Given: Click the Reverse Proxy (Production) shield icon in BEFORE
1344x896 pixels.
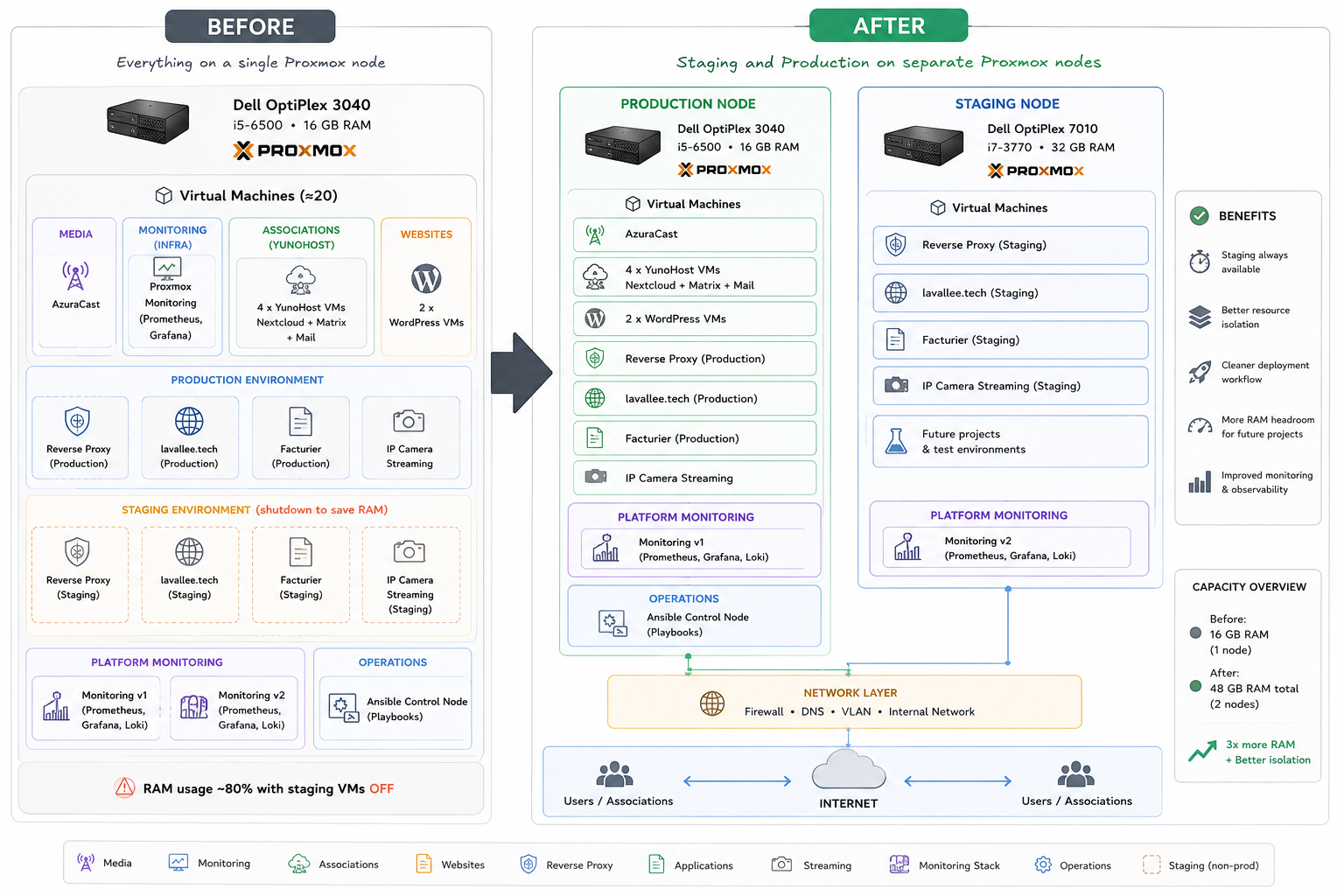Looking at the screenshot, I should 78,422.
